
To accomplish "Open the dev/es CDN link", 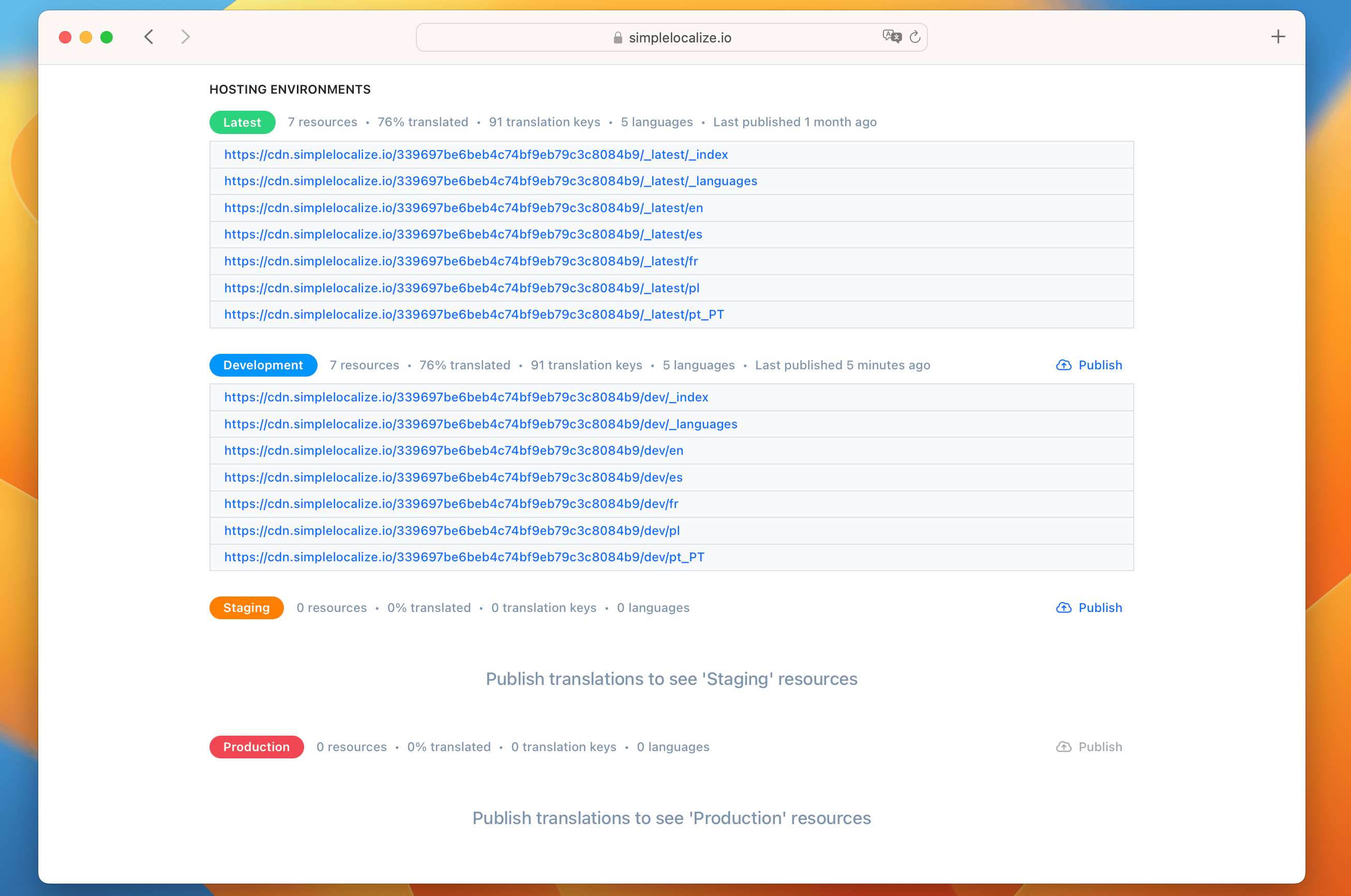I will 454,477.
